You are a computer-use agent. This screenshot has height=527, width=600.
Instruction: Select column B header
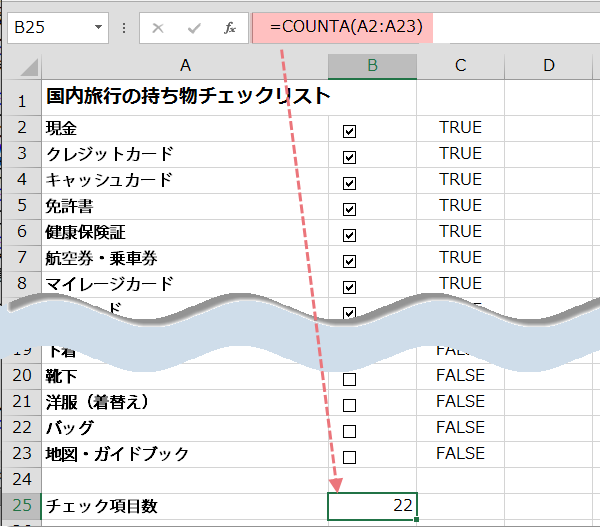[x=372, y=66]
